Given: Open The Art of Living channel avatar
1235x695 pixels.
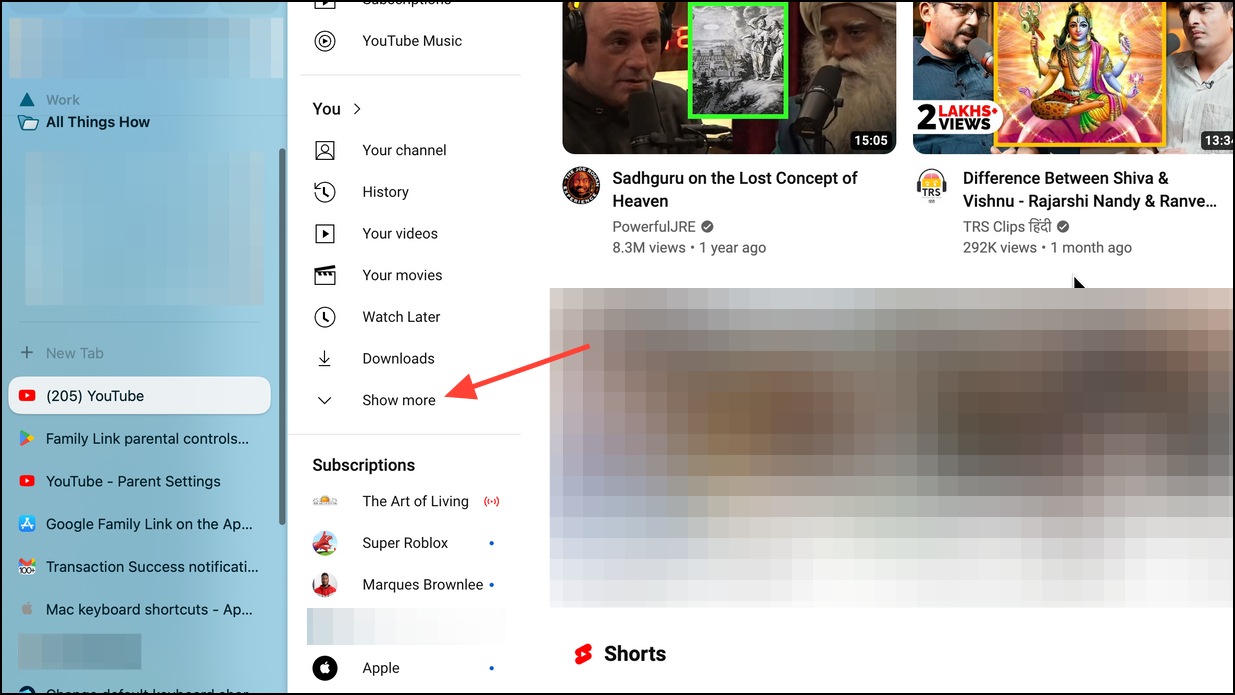Looking at the screenshot, I should (x=325, y=501).
